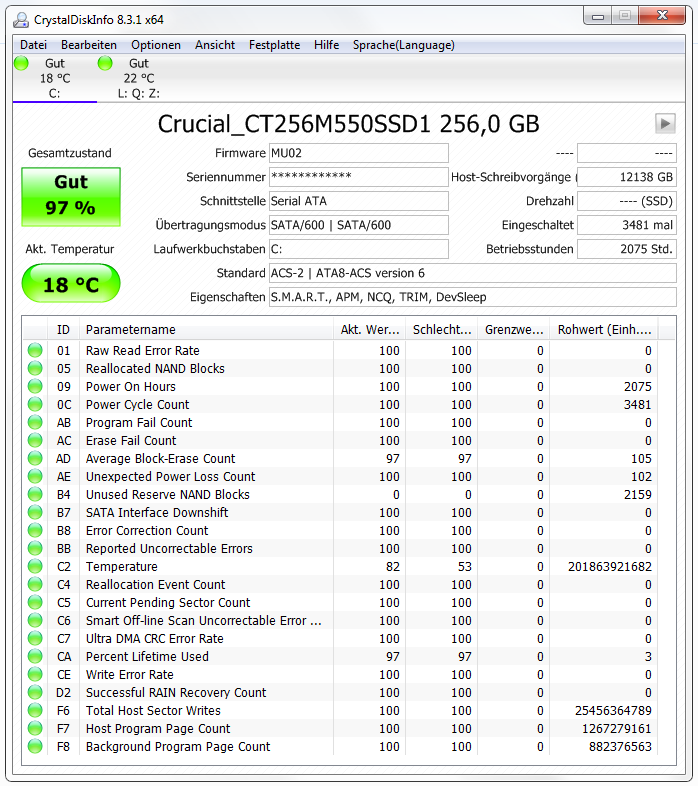
Task: Click the Firmware field MU02
Action: point(359,153)
